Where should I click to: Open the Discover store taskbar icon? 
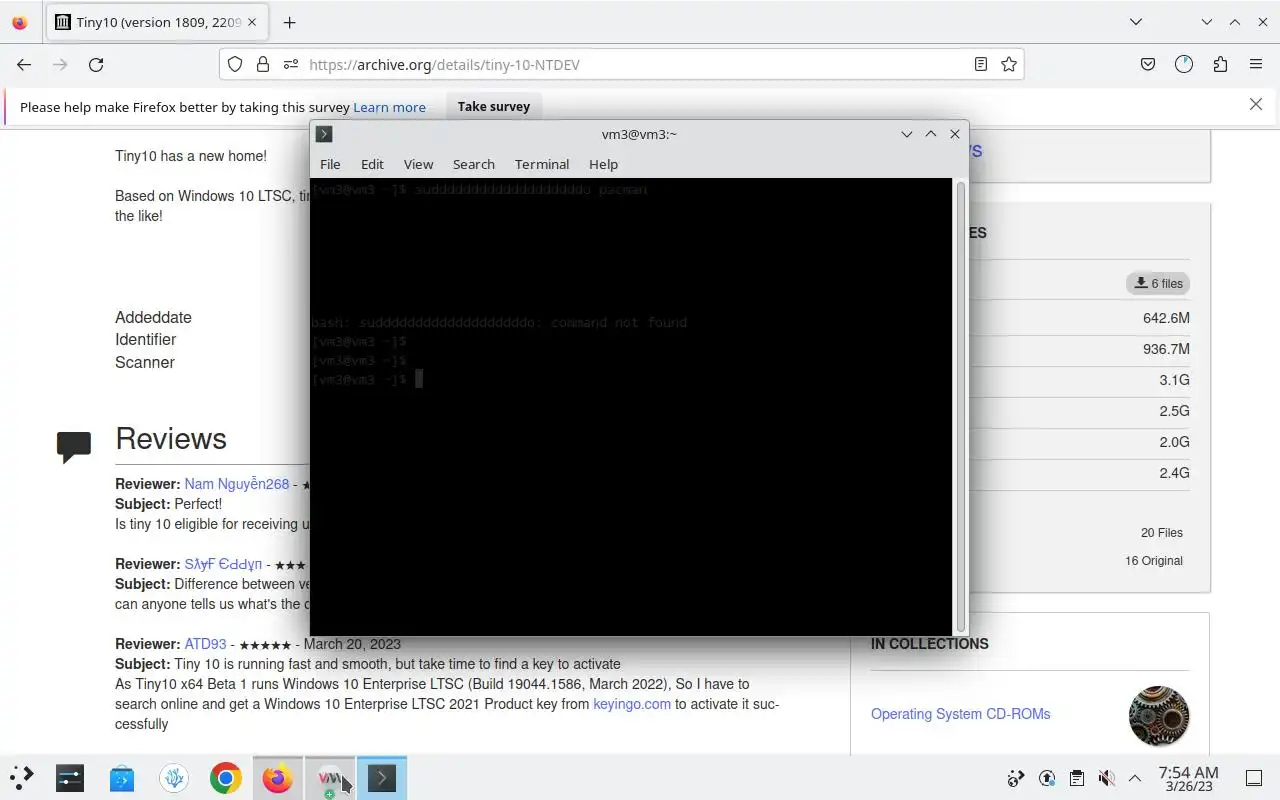(122, 778)
